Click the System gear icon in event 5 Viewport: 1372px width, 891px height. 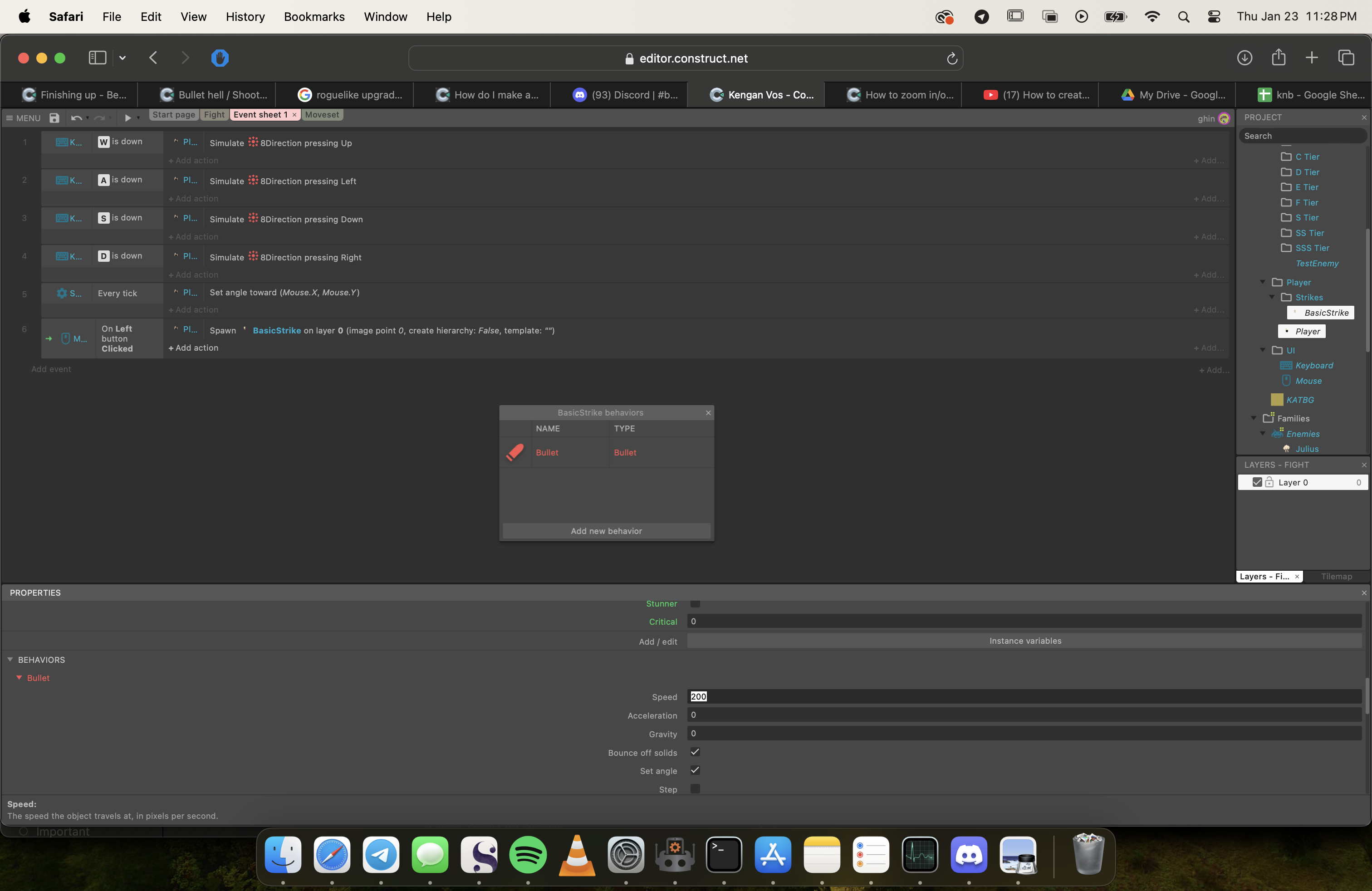(62, 293)
